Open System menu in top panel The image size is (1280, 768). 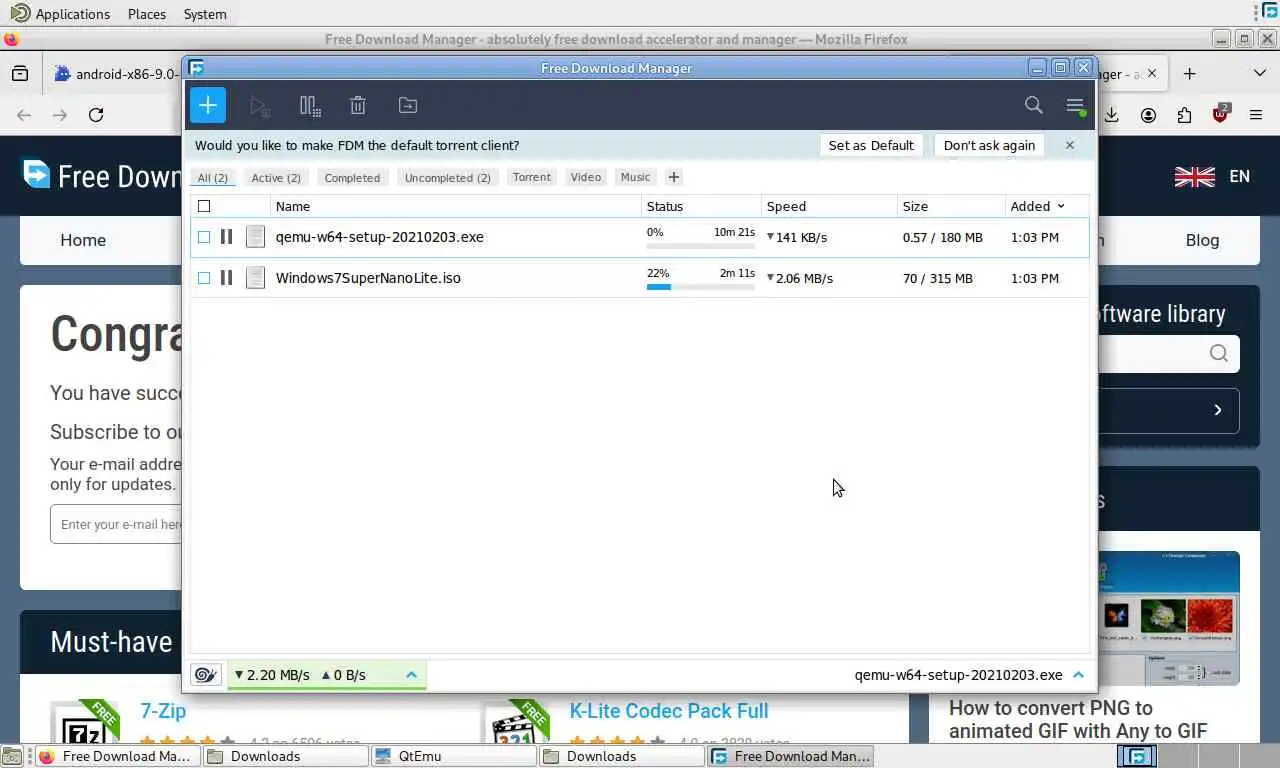click(205, 14)
